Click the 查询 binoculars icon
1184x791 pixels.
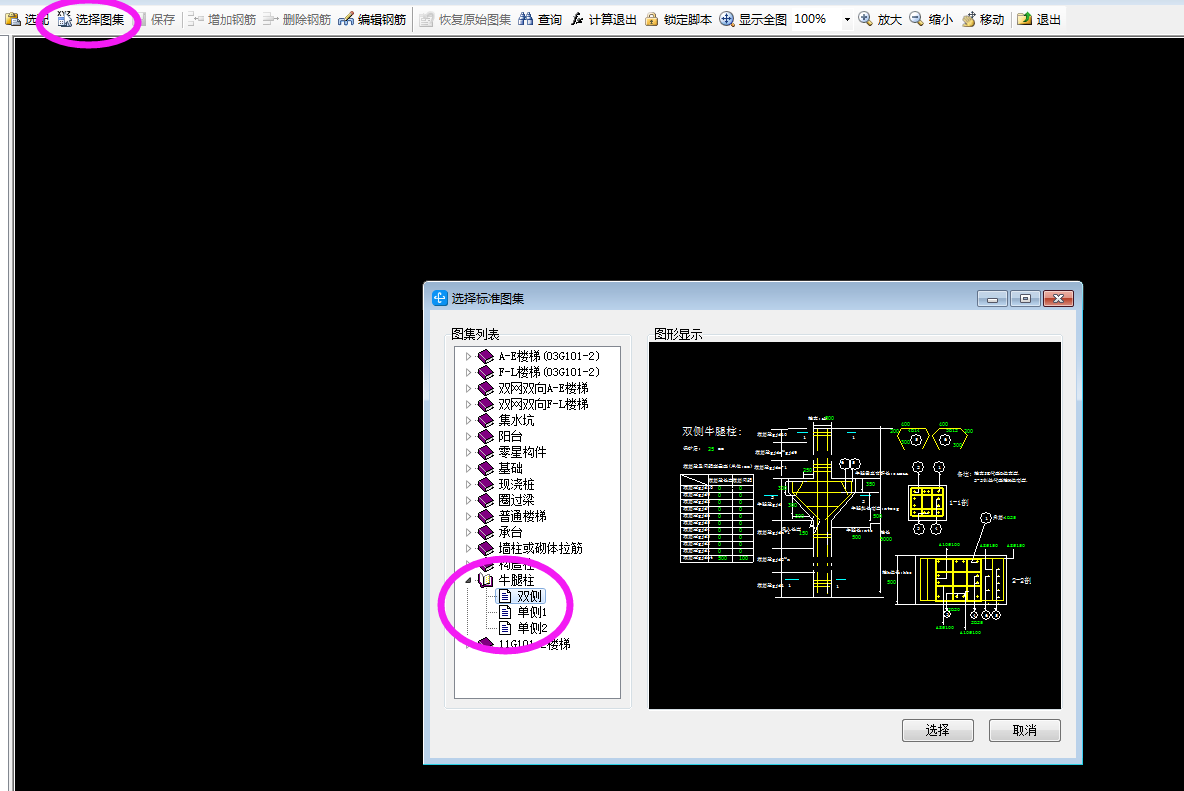[526, 19]
